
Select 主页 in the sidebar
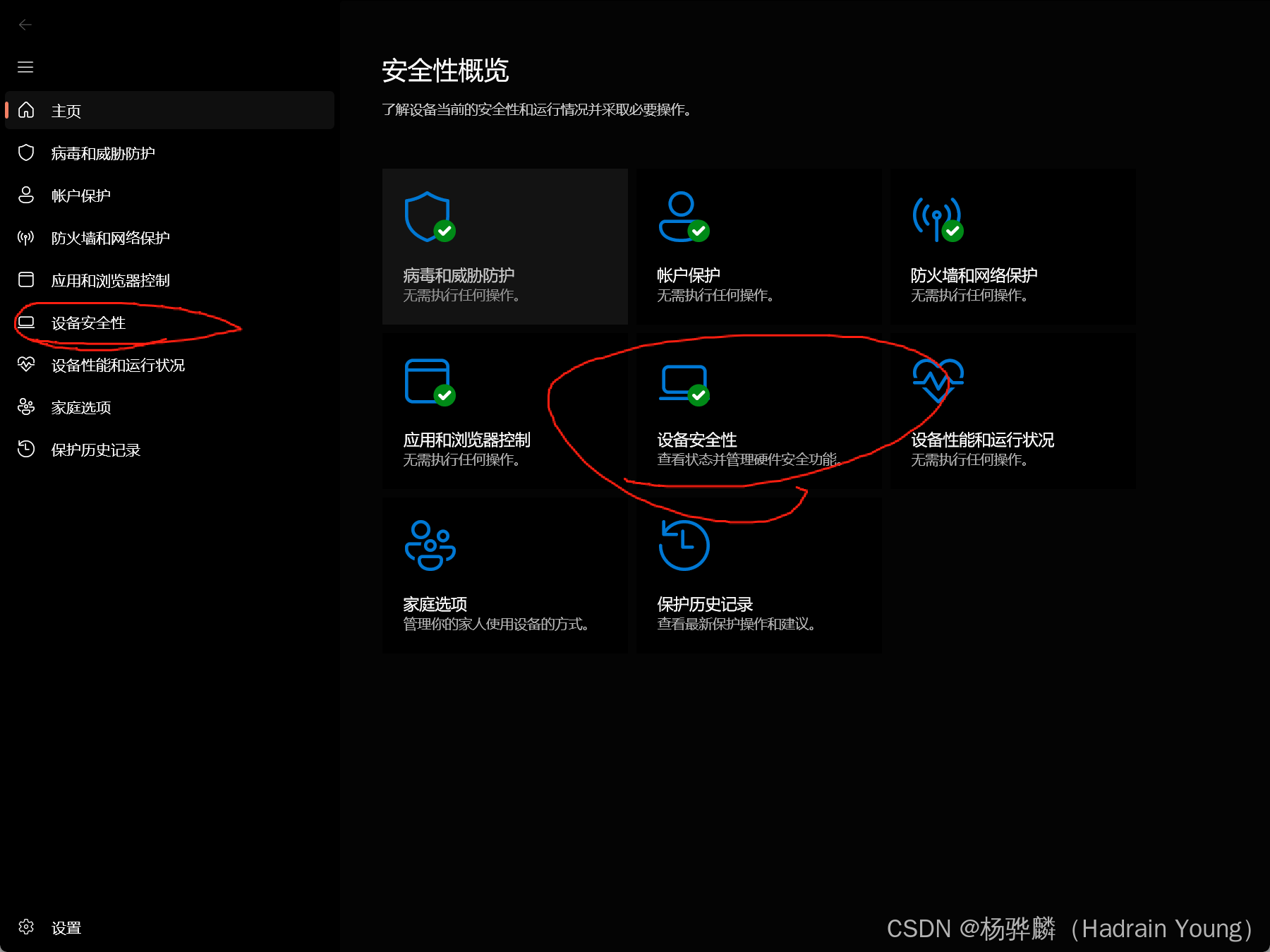169,110
